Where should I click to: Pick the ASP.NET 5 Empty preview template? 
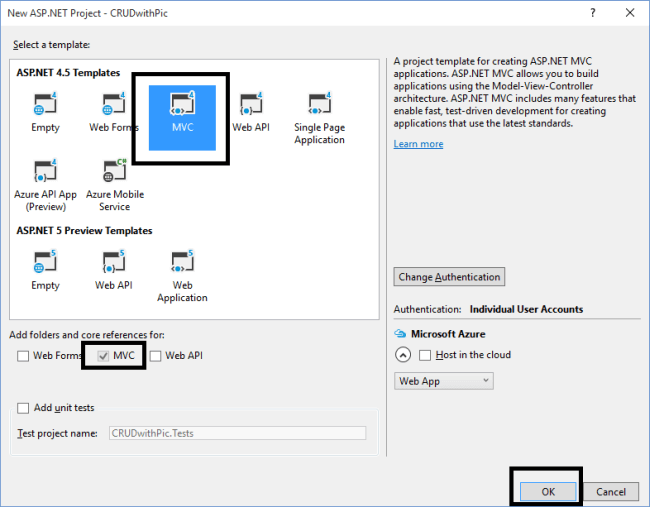click(45, 270)
